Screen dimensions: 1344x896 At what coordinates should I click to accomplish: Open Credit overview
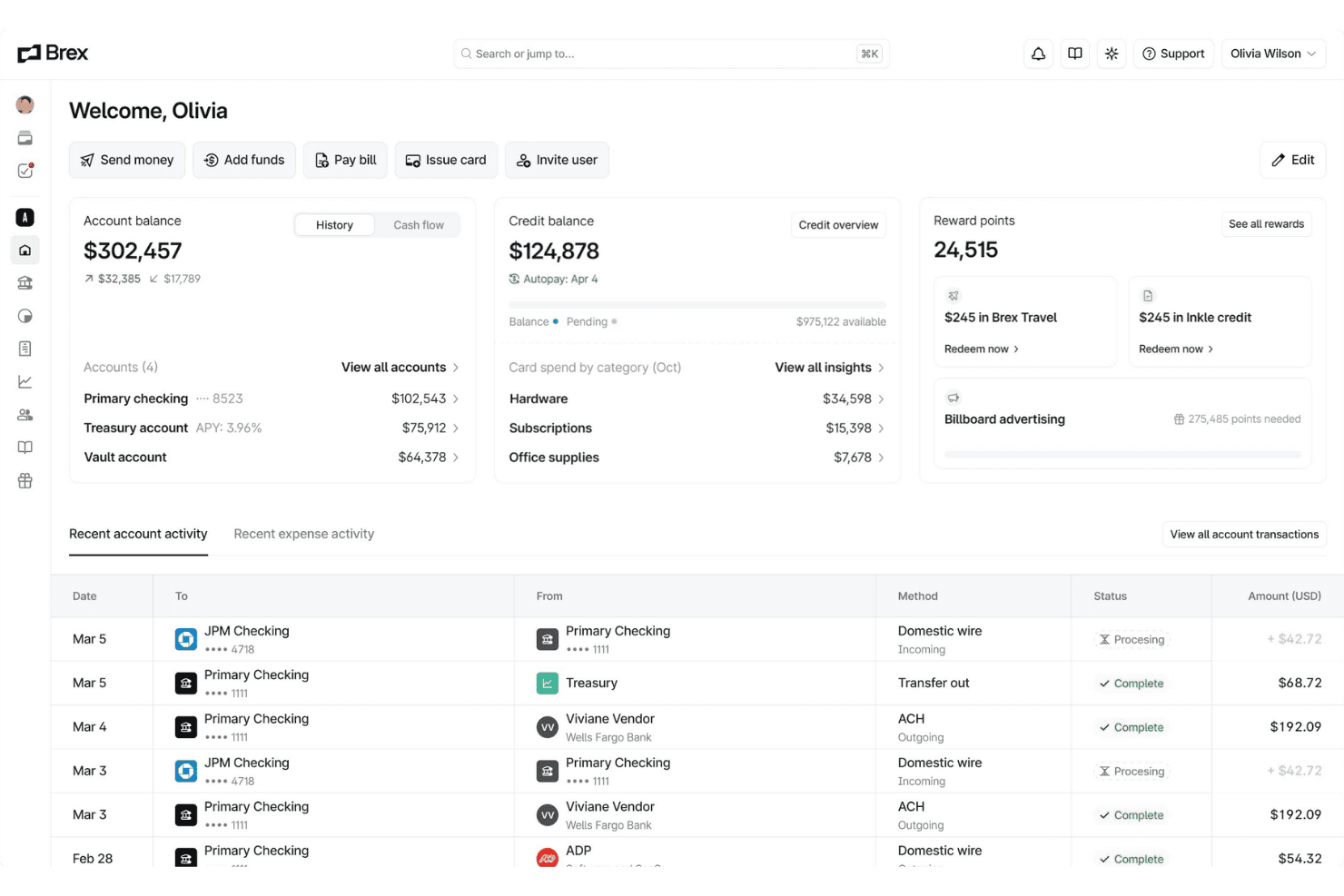838,225
